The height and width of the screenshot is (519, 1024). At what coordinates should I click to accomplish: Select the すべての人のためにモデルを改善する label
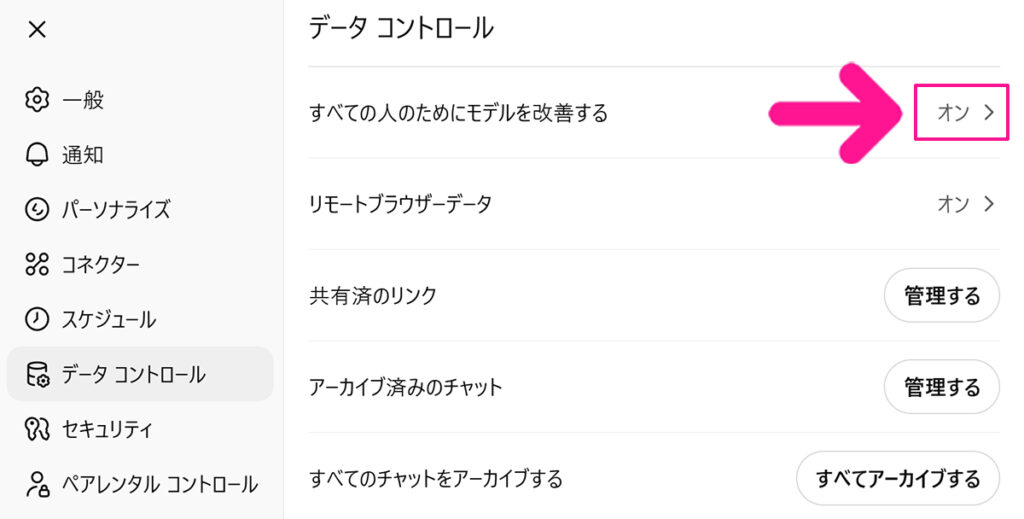tap(459, 113)
